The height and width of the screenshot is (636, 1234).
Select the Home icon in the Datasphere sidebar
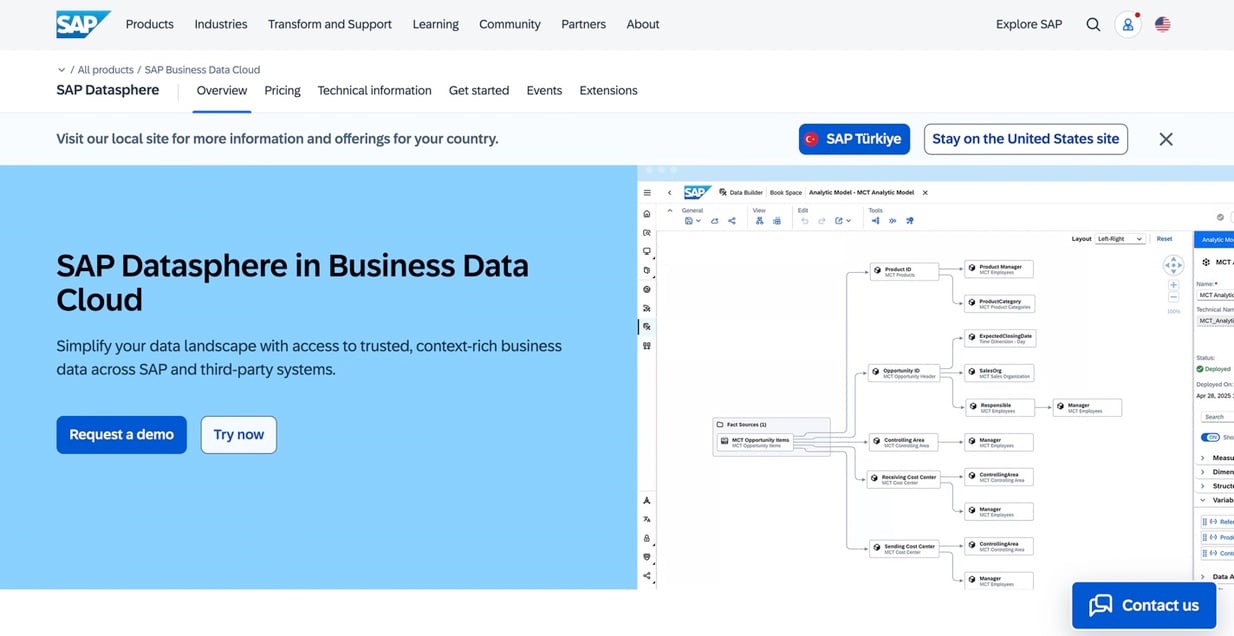647,213
